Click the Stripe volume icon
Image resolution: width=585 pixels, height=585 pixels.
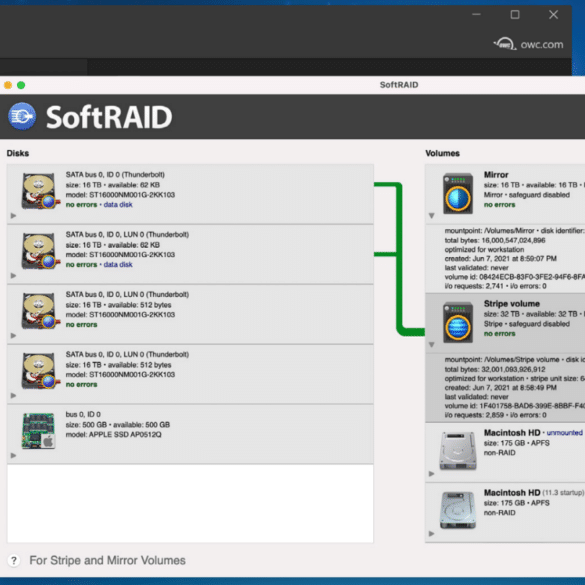coord(458,323)
